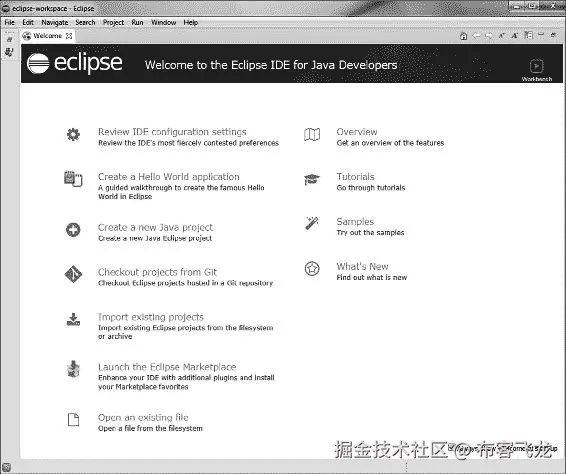Open the Run menu
The width and height of the screenshot is (566, 474).
[137, 22]
